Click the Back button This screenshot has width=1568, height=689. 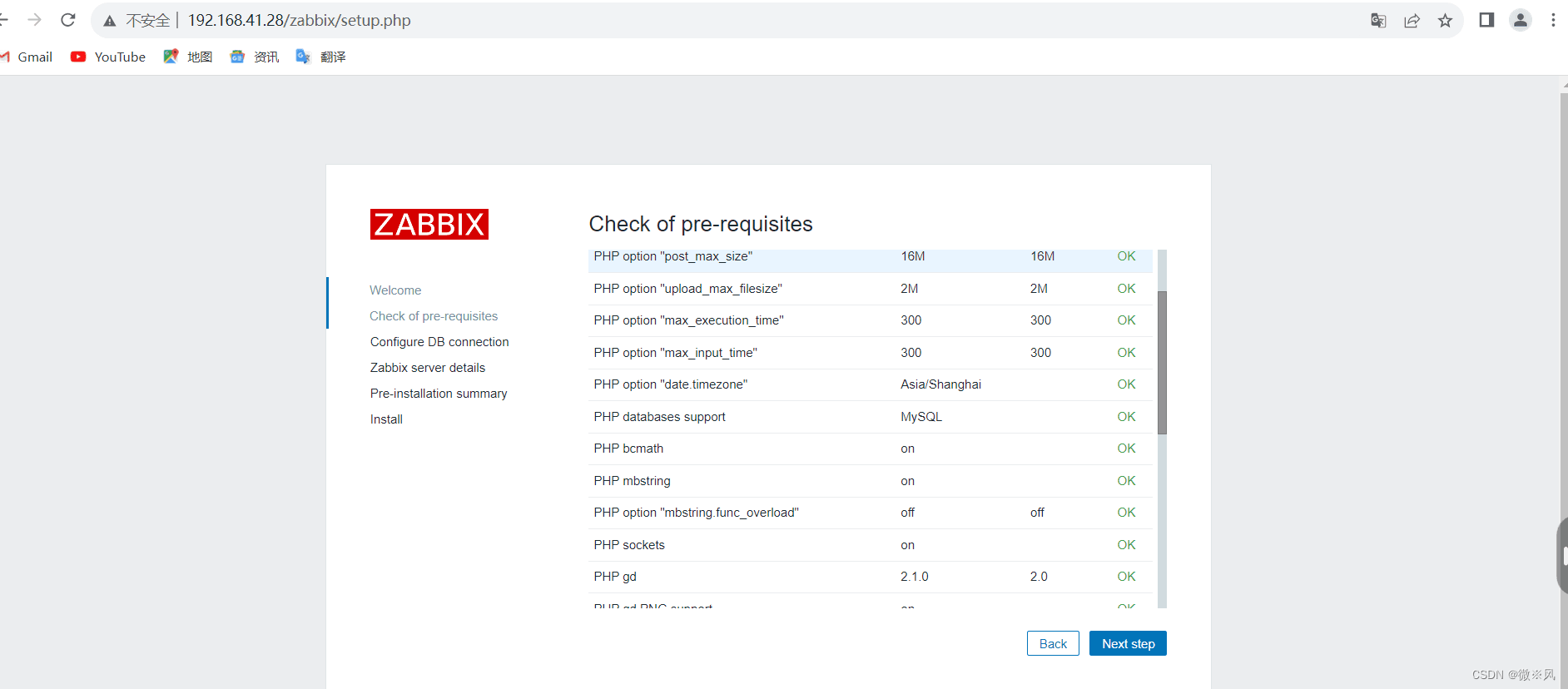tap(1053, 643)
